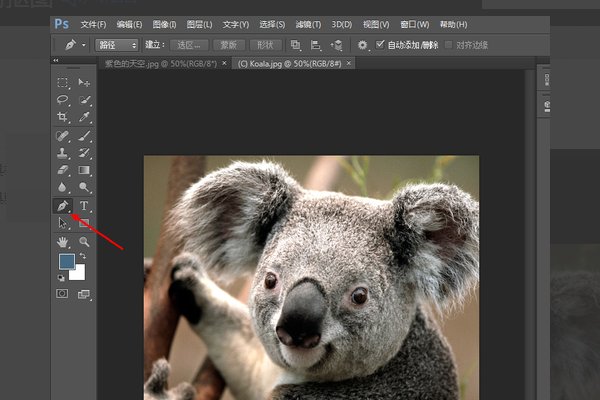
Task: Close the Koala.jpg tab
Action: 349,63
